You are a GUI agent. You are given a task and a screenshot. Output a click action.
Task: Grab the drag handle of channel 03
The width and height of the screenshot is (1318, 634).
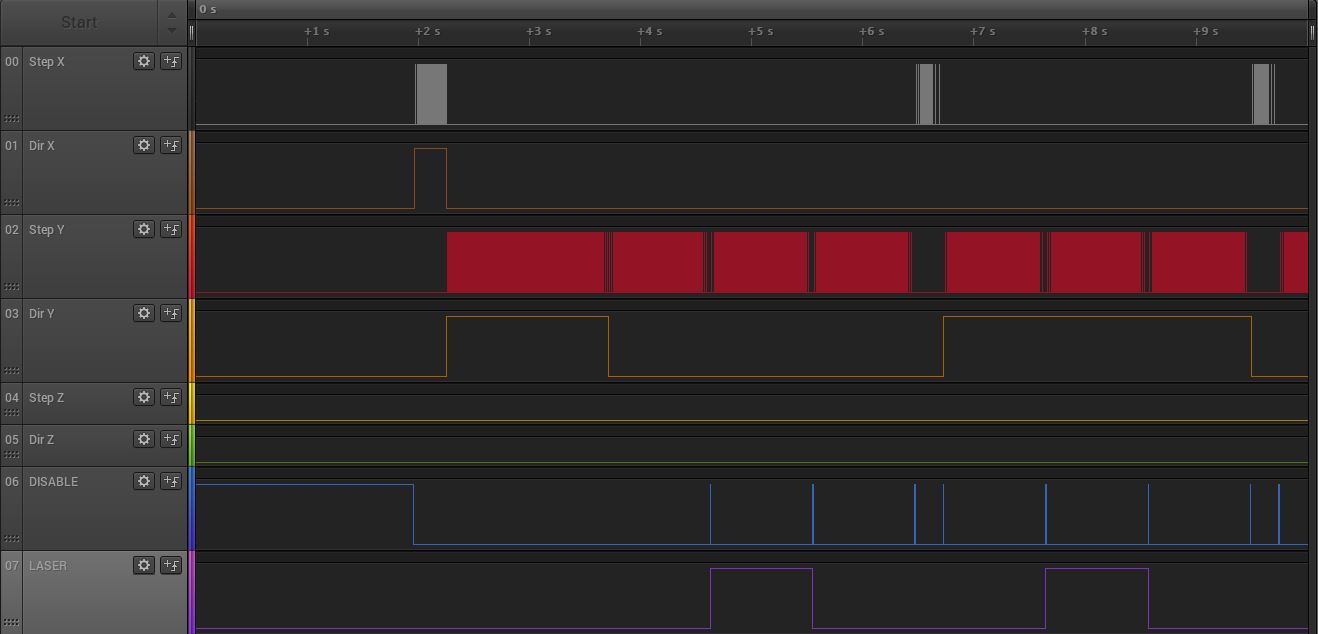12,371
